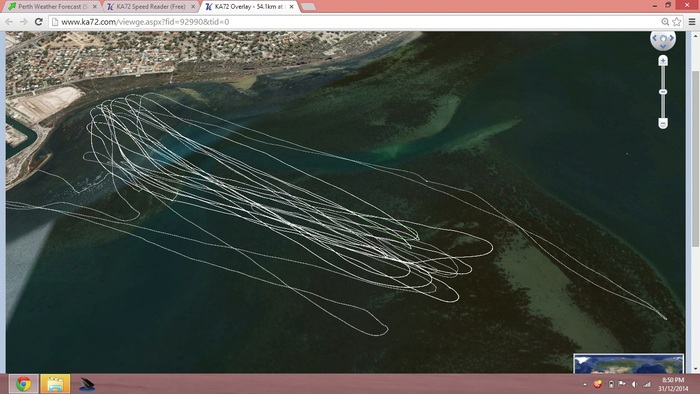Click the map look-around navigation control
Screen dimensions: 700x394
click(x=663, y=39)
